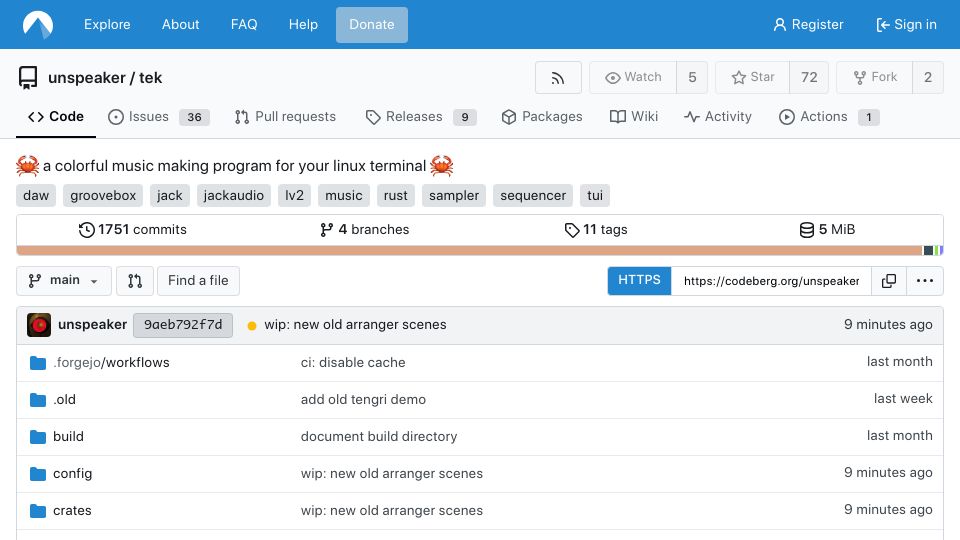Open the build folder
The height and width of the screenshot is (540, 960).
68,437
